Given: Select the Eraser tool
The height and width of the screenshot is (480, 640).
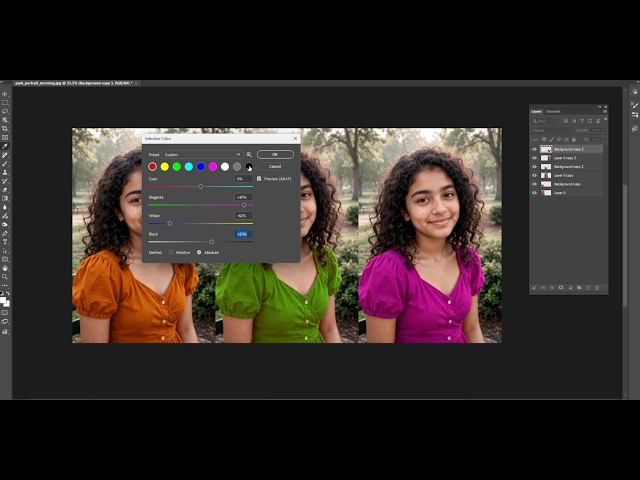Looking at the screenshot, I should [x=5, y=190].
